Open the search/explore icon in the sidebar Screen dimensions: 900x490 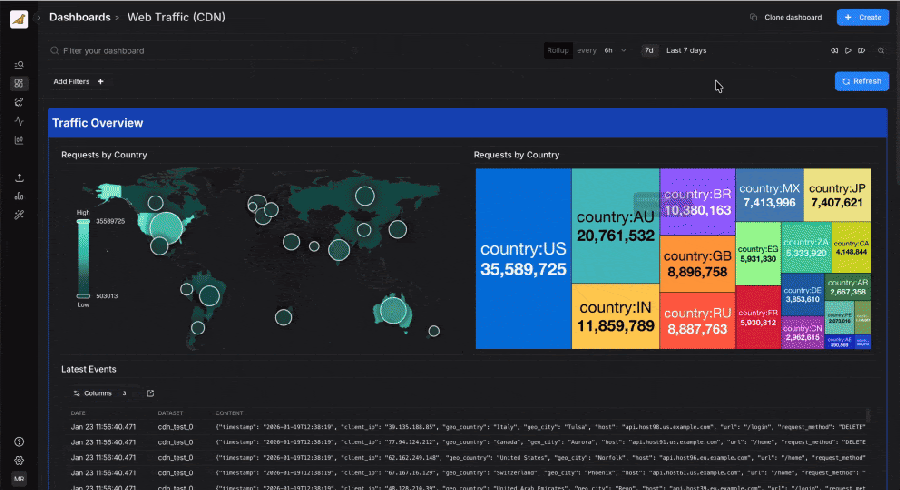point(19,66)
